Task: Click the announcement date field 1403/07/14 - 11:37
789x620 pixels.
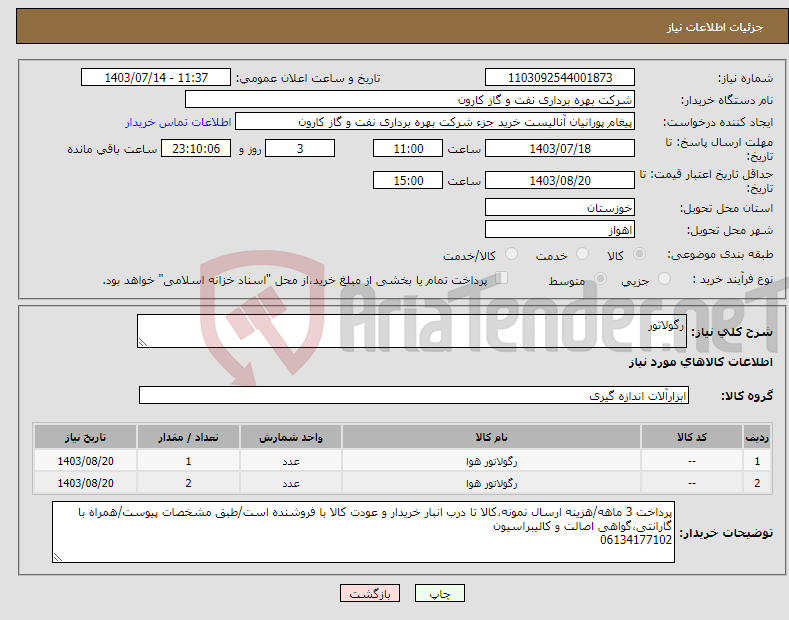Action: coord(156,78)
